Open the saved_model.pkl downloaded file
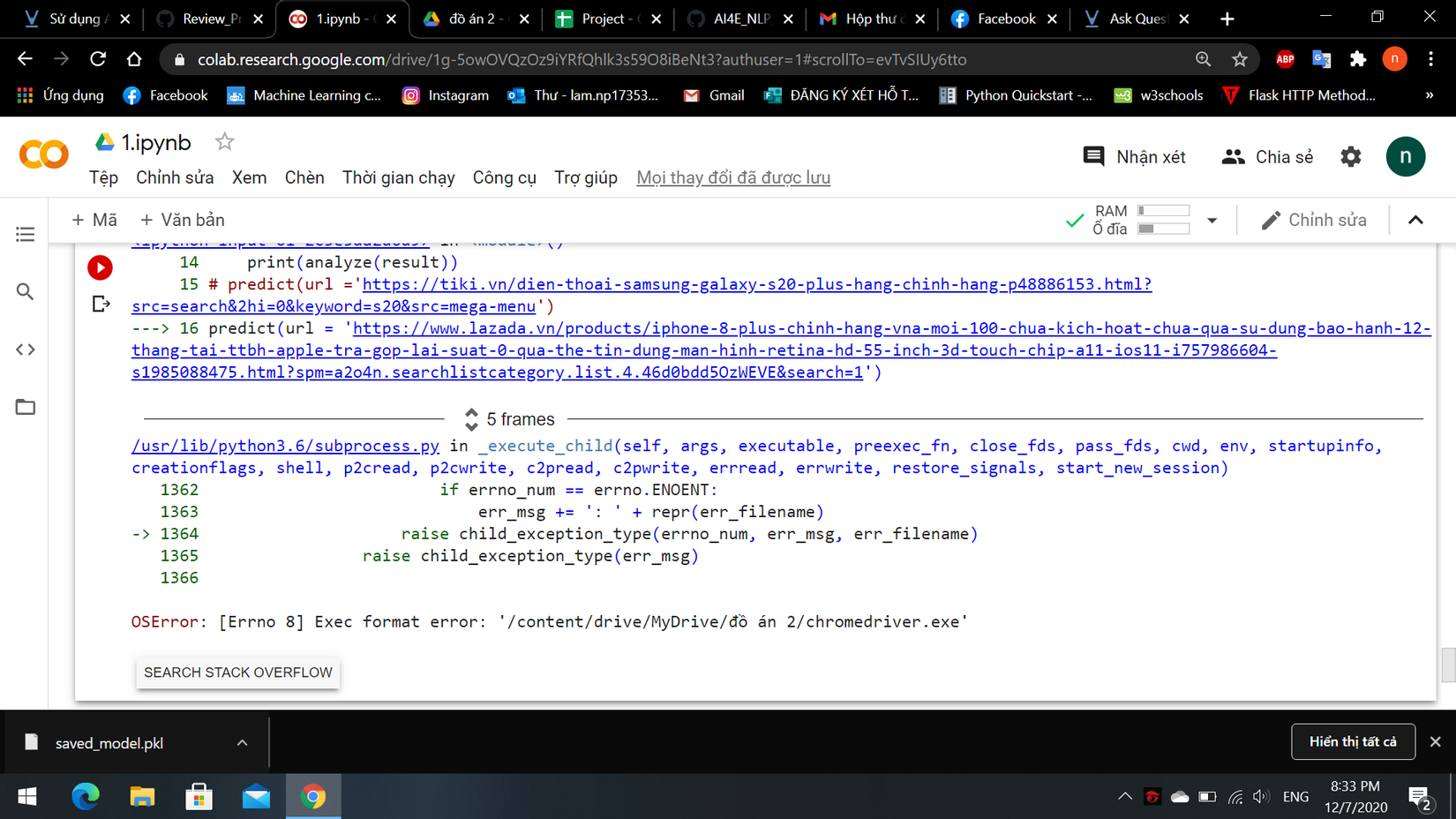 (109, 743)
